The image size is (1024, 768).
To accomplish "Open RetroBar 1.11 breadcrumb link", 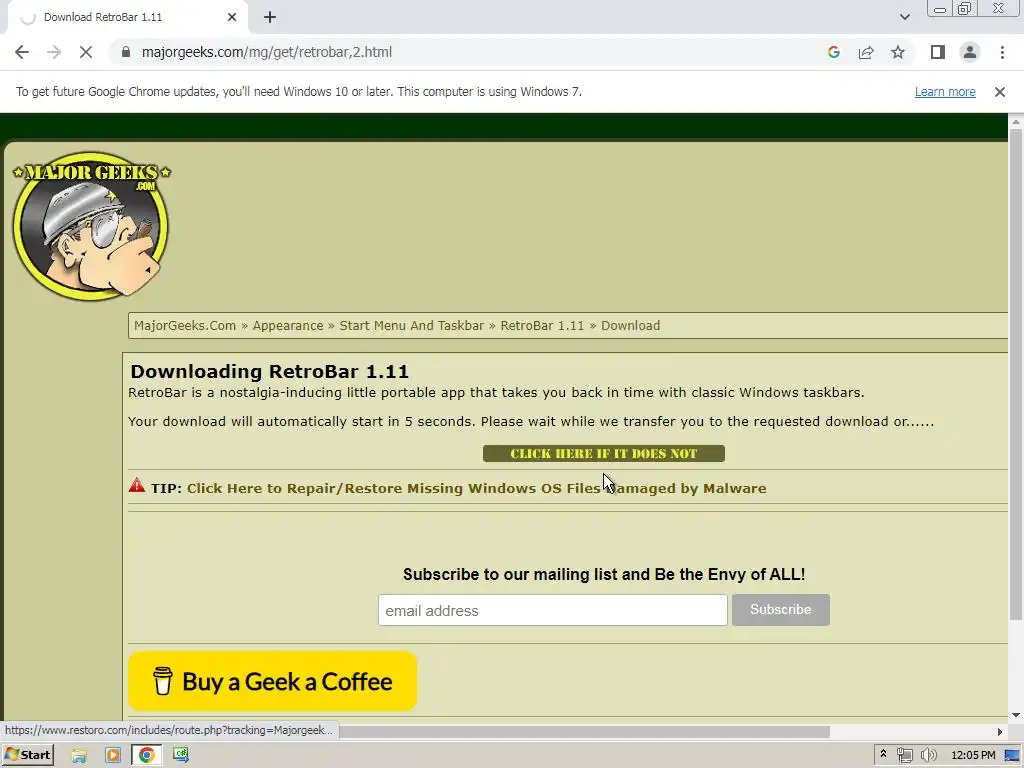I will click(x=542, y=326).
